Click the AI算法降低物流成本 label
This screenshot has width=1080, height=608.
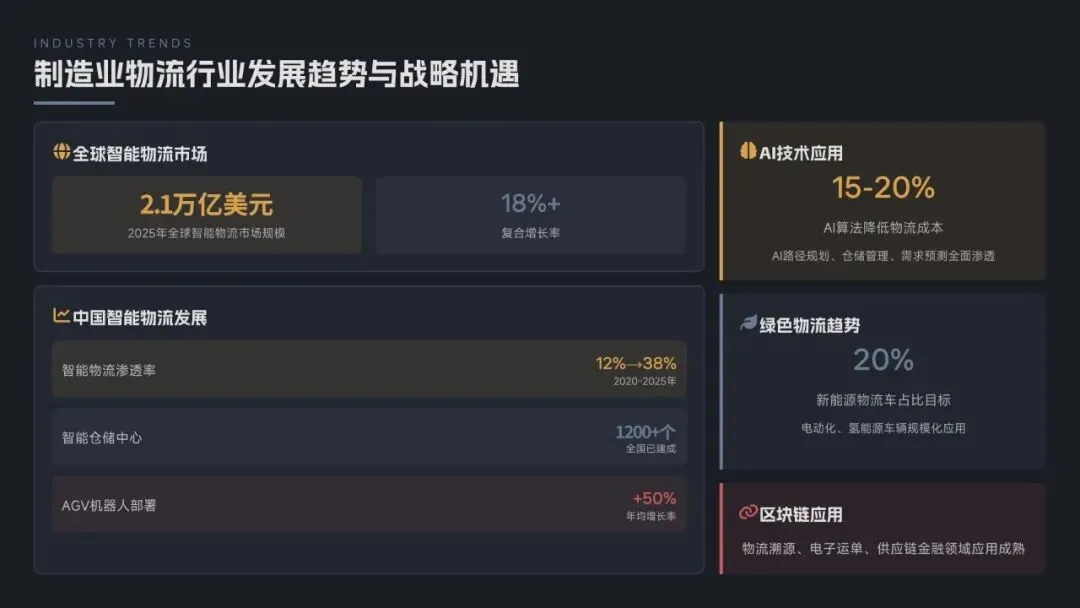[x=883, y=228]
